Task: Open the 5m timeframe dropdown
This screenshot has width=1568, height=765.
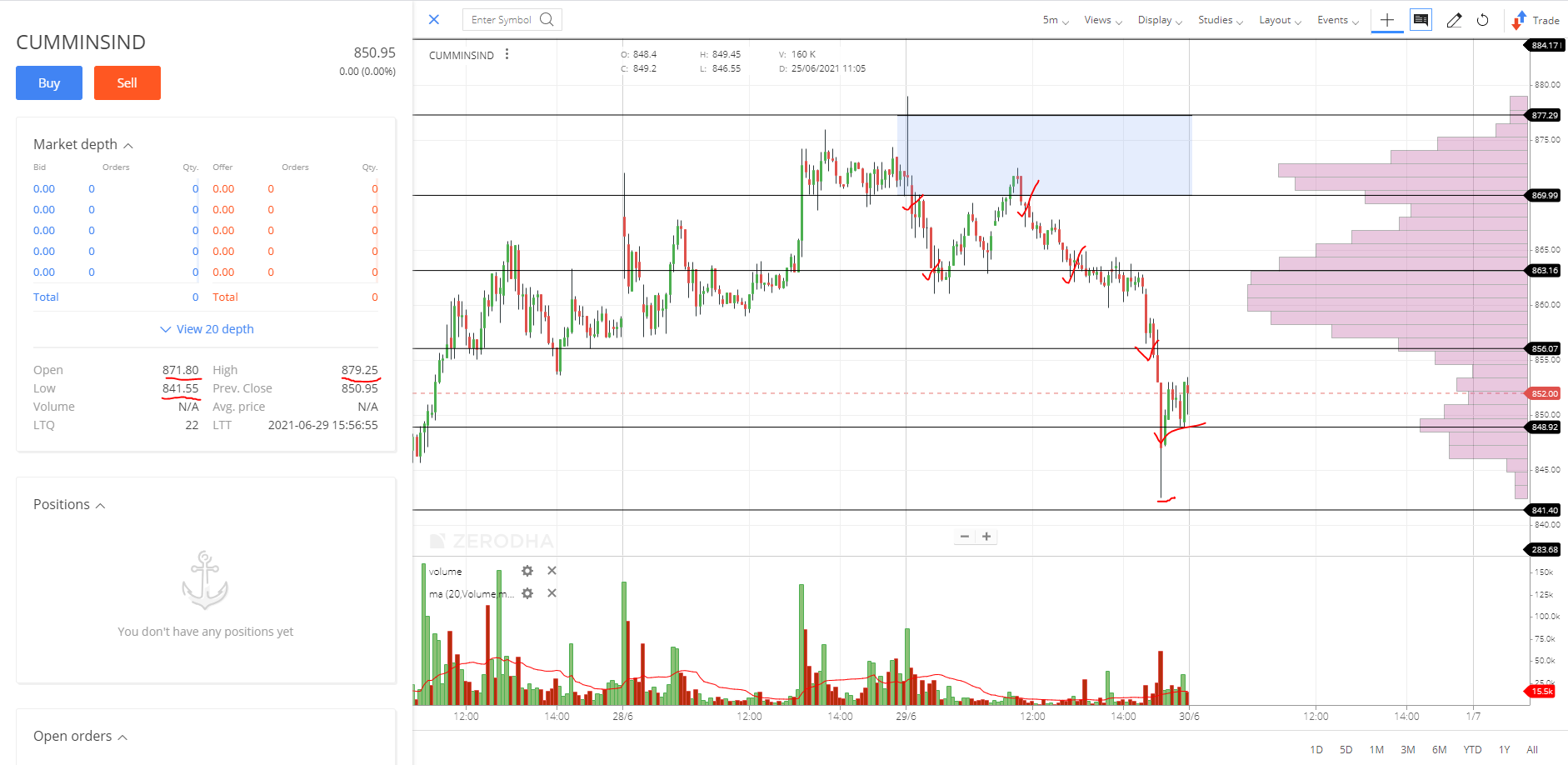Action: [x=1056, y=20]
